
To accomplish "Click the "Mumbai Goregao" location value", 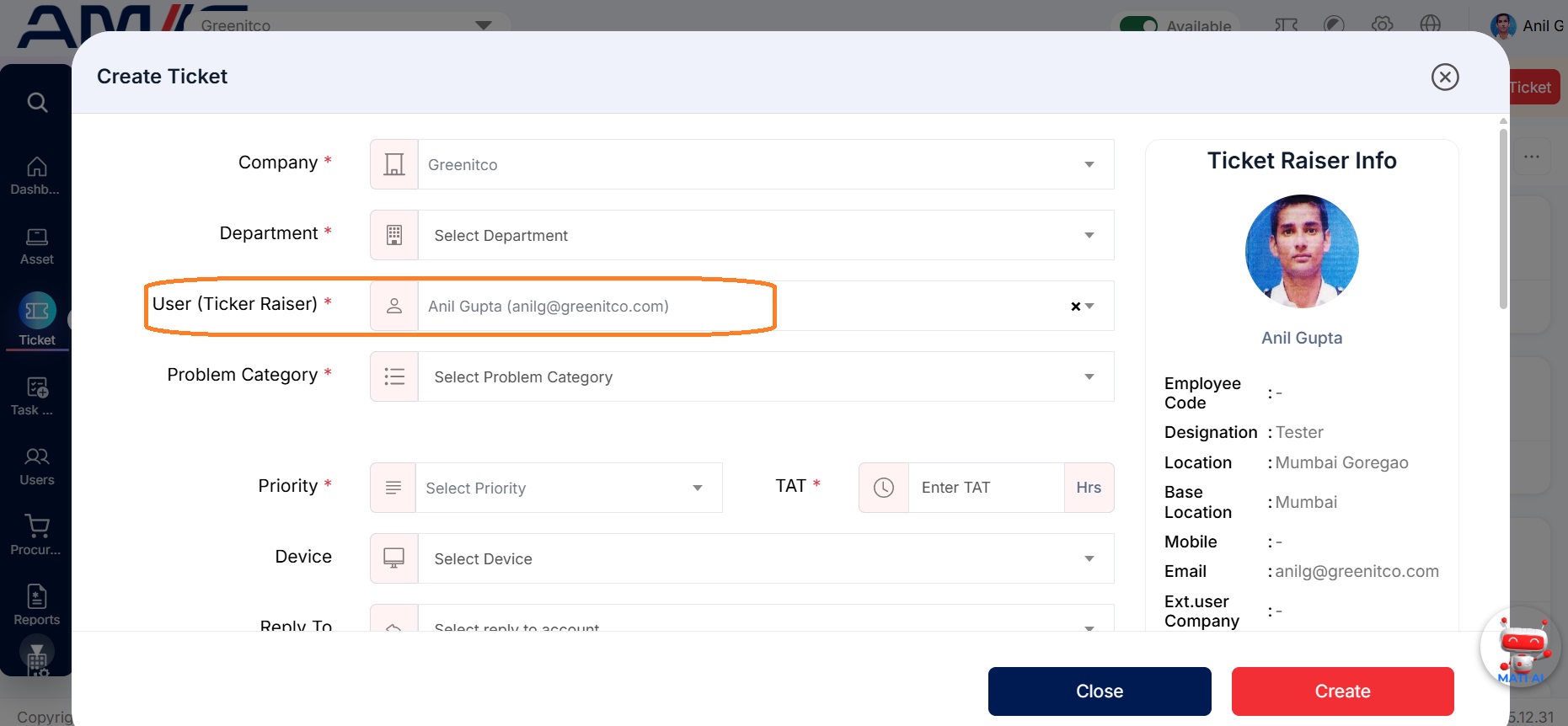I will tap(1341, 462).
